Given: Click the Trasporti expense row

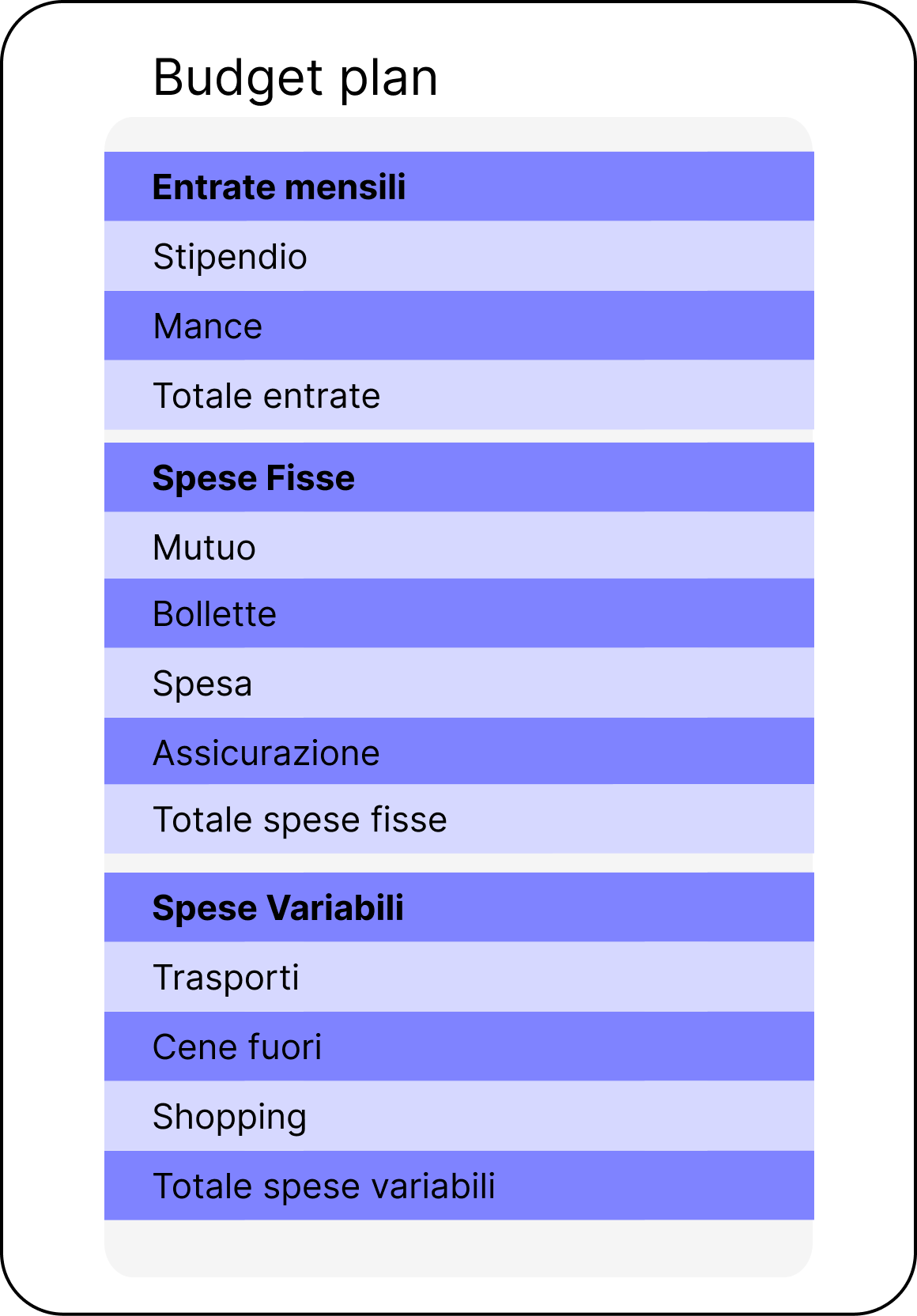Looking at the screenshot, I should click(x=458, y=977).
